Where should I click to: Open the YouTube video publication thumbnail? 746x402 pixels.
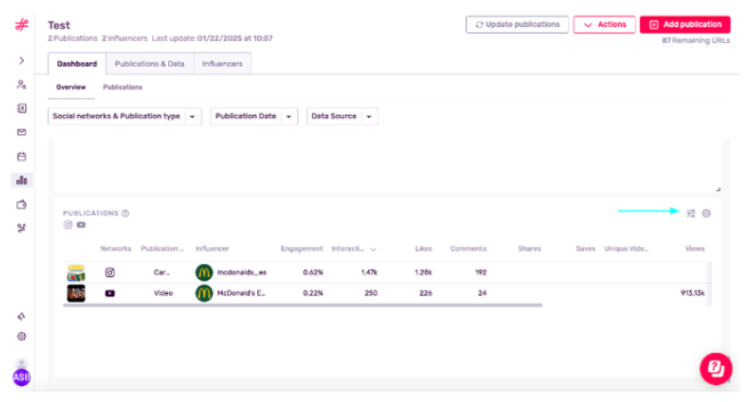(x=76, y=293)
